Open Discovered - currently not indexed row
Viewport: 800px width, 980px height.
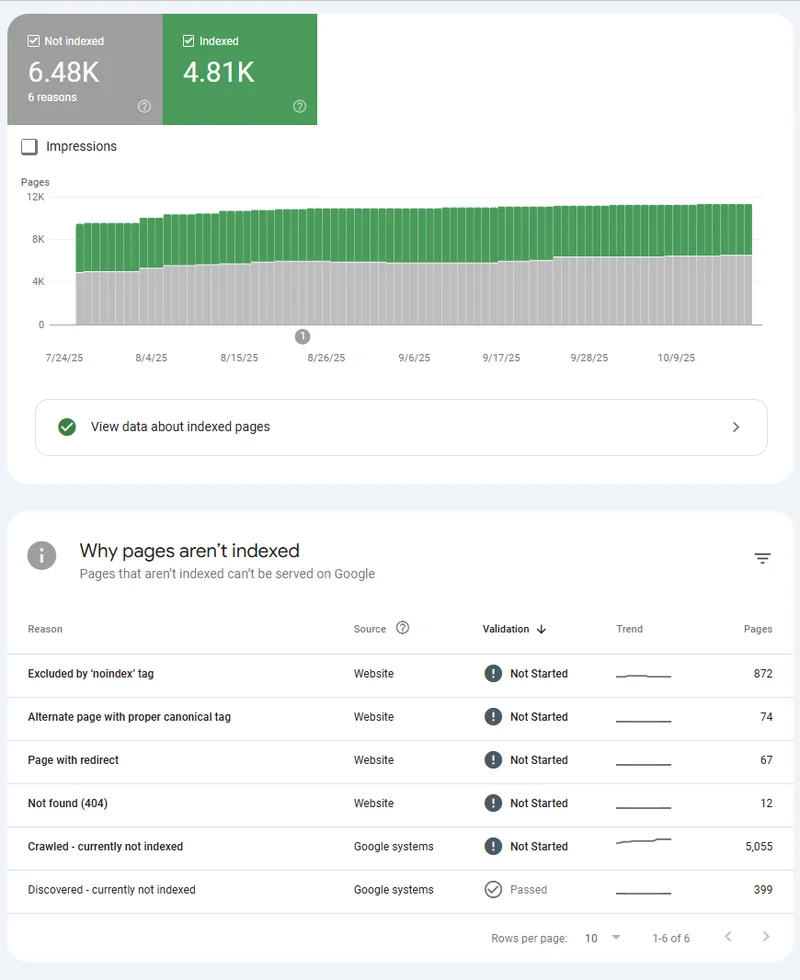400,891
